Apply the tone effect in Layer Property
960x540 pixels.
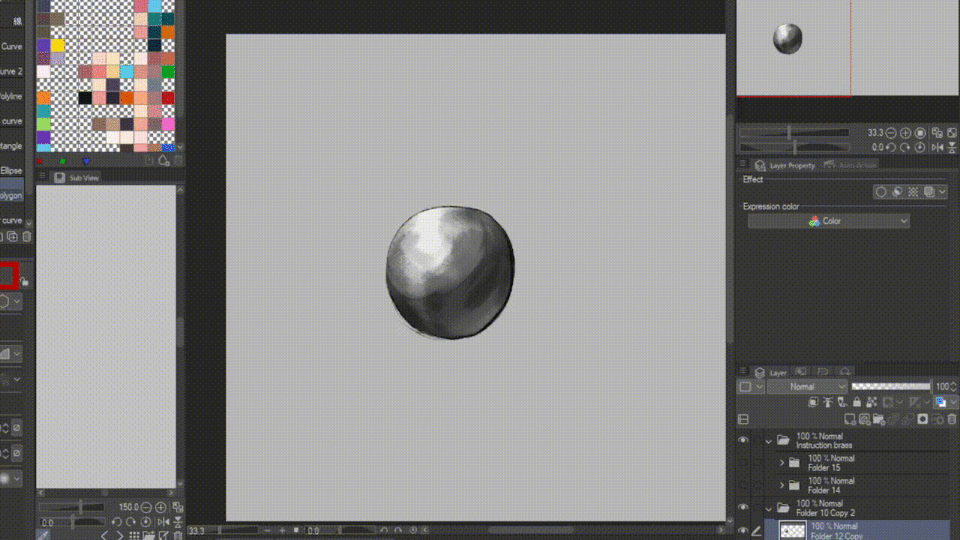913,192
